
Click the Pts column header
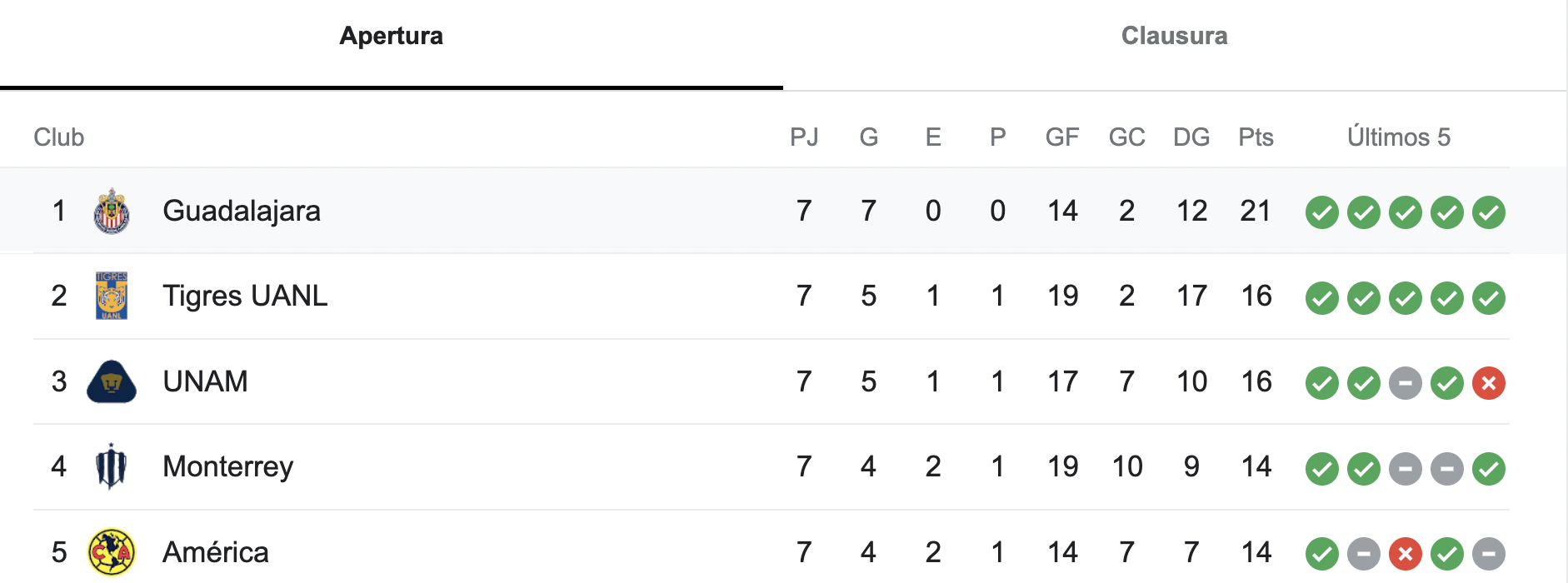pyautogui.click(x=1256, y=137)
